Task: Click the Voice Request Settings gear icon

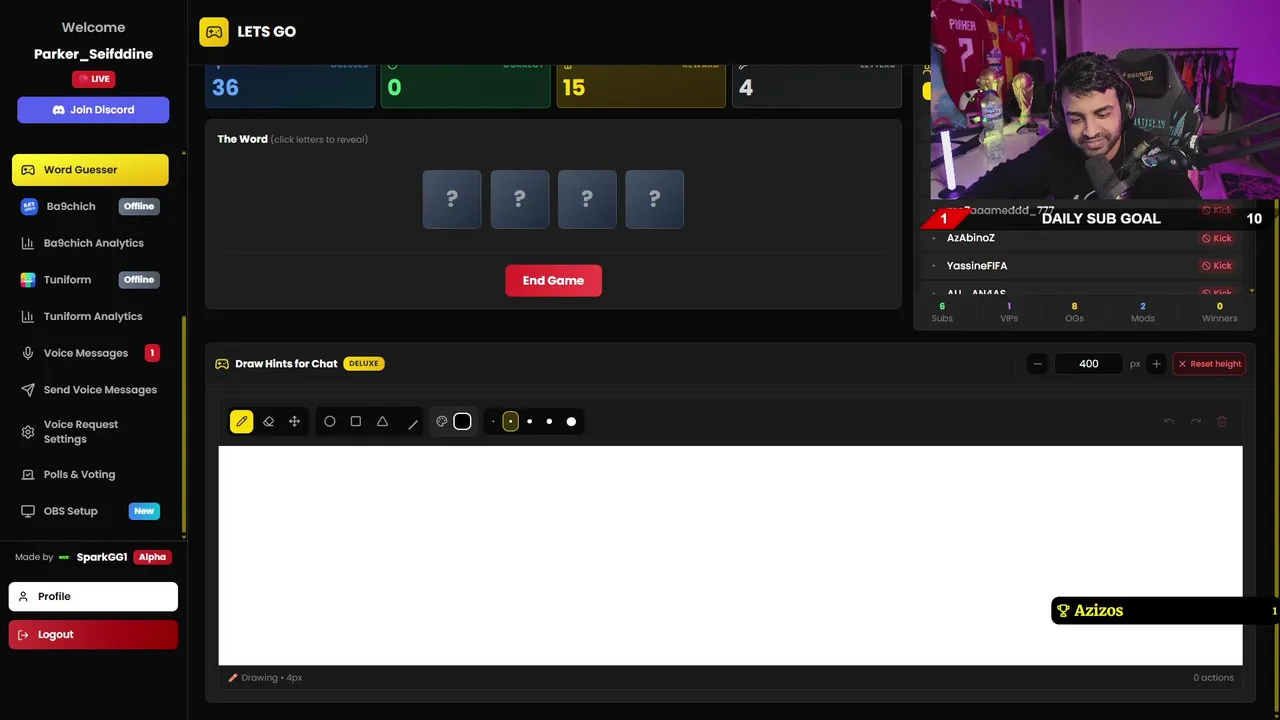Action: (x=28, y=432)
